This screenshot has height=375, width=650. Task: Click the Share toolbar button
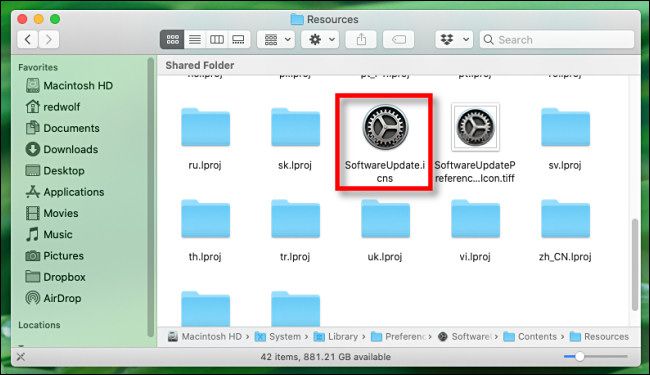pyautogui.click(x=361, y=40)
